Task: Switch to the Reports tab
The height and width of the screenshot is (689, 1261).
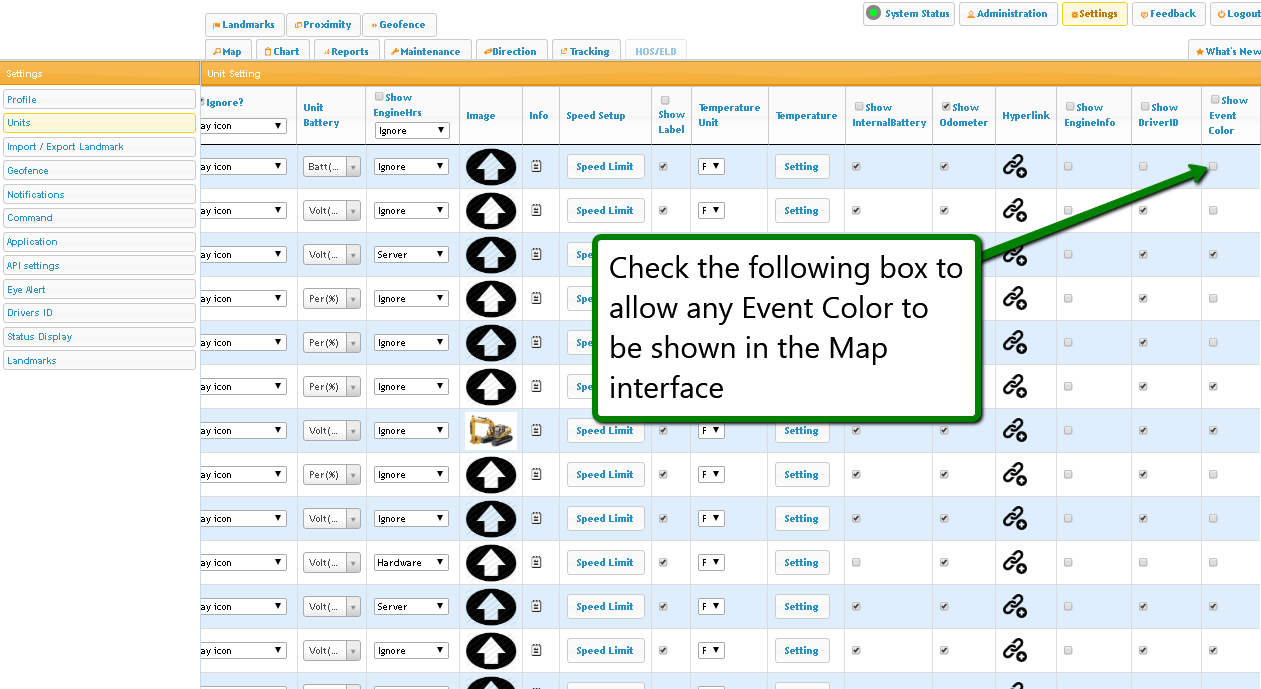Action: coord(345,51)
